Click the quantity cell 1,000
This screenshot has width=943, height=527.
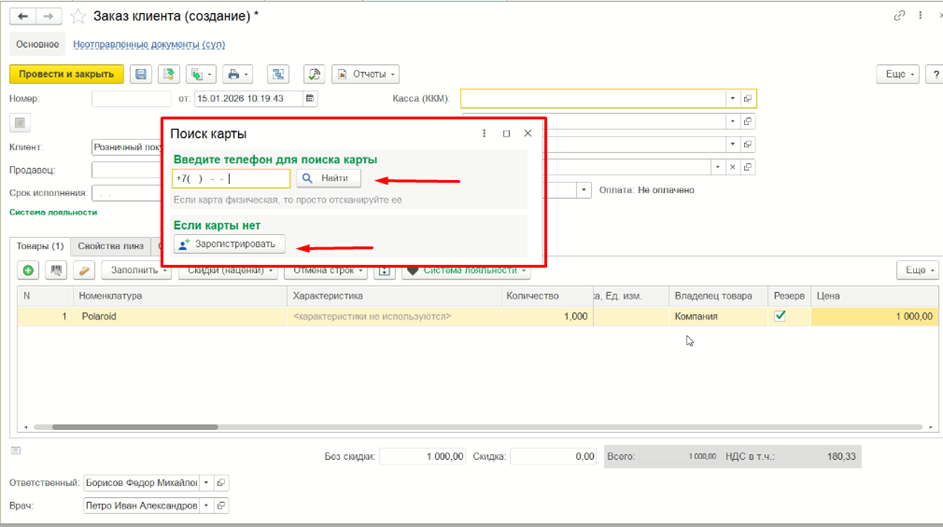point(547,316)
